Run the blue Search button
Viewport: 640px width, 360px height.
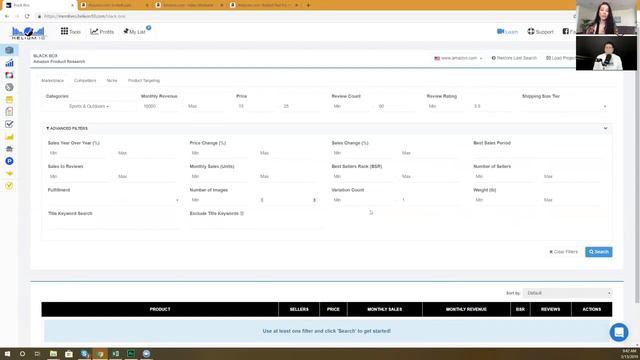(x=598, y=252)
